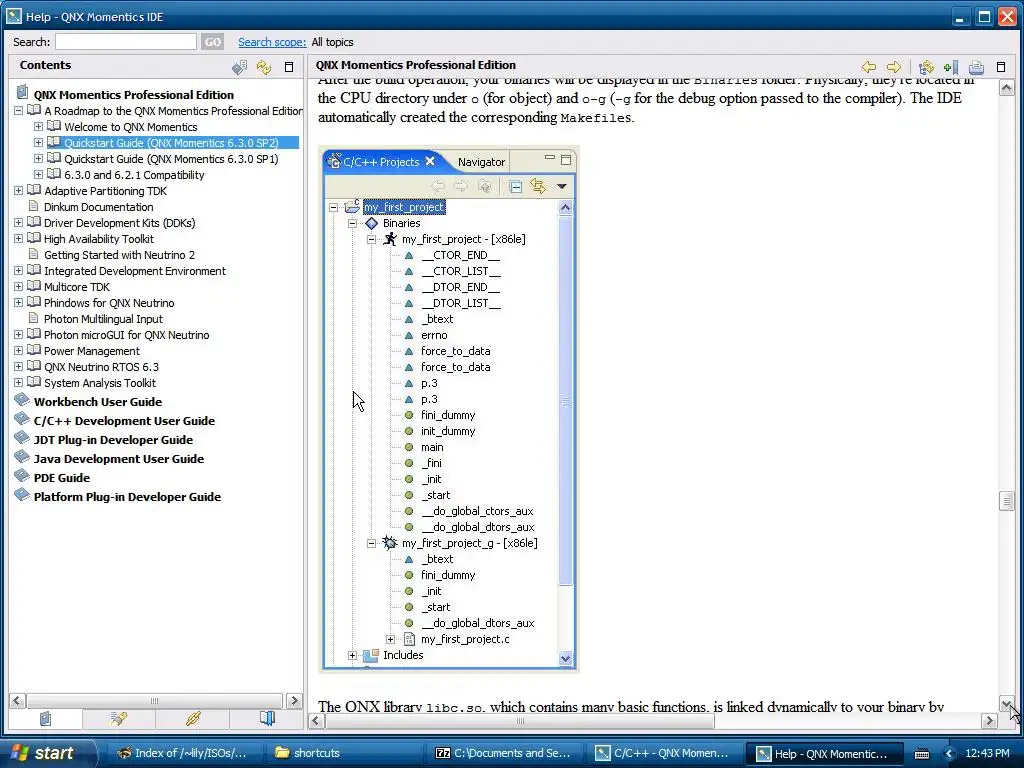Open Workbench User Guide book
Screen dimensions: 1024x768
[x=98, y=402]
